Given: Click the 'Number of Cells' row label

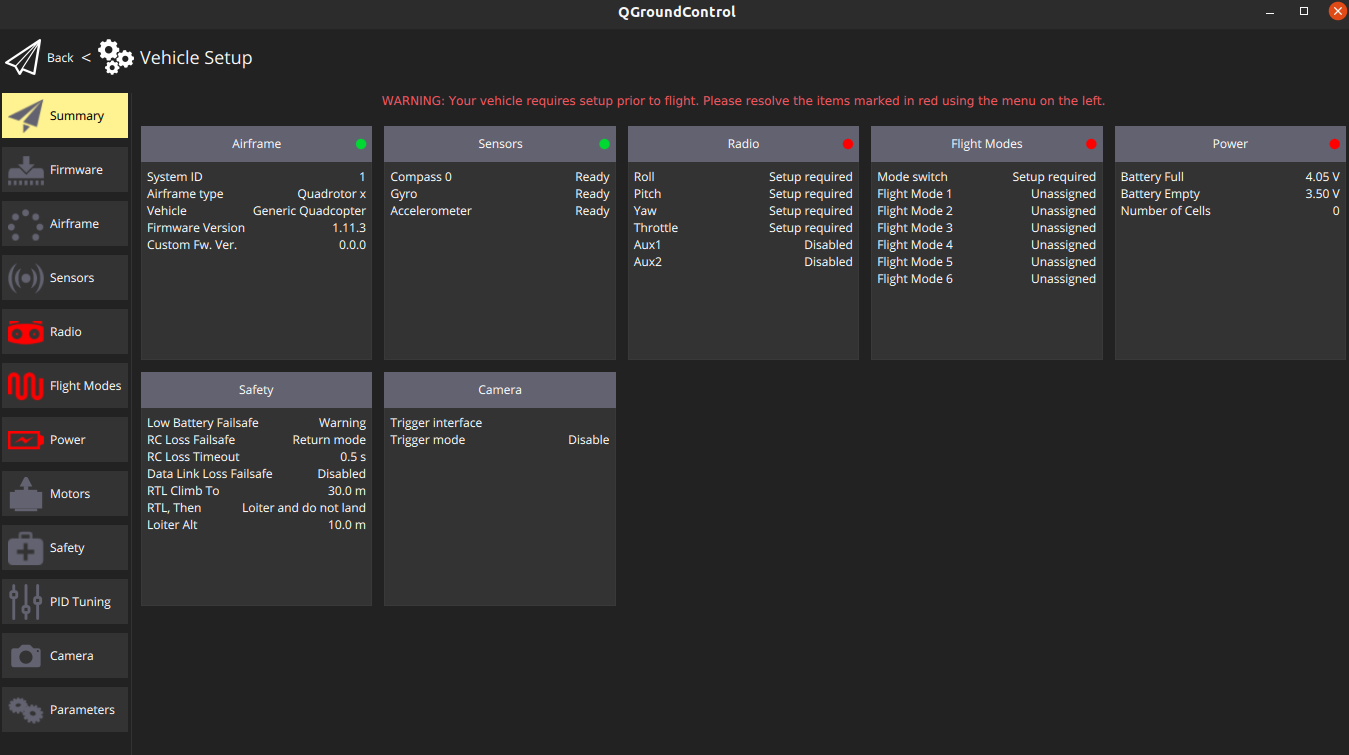Looking at the screenshot, I should (1166, 211).
